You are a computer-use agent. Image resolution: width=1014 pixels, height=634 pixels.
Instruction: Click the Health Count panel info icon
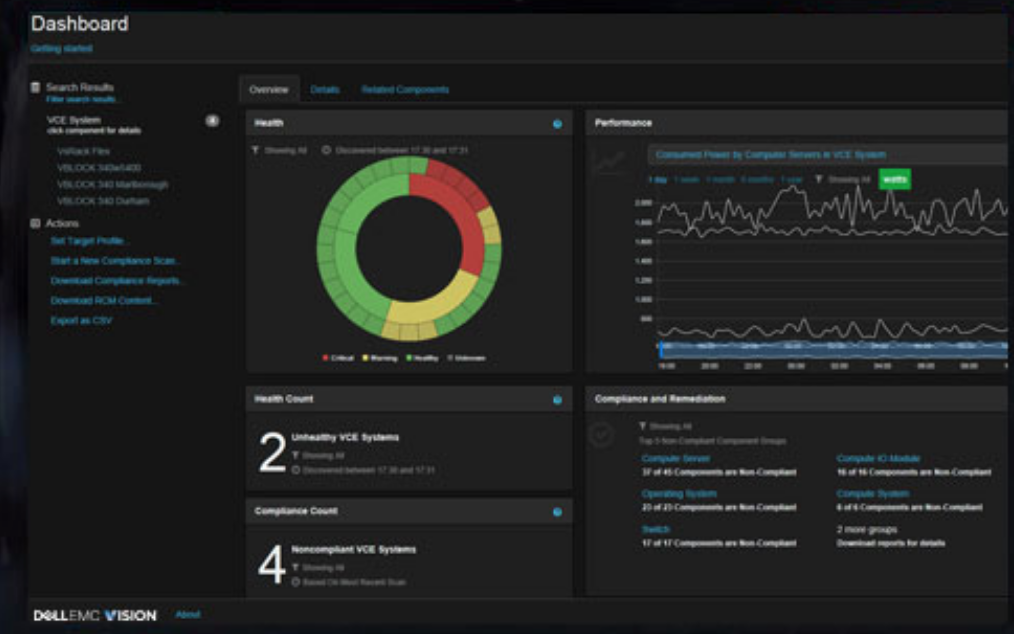[557, 400]
